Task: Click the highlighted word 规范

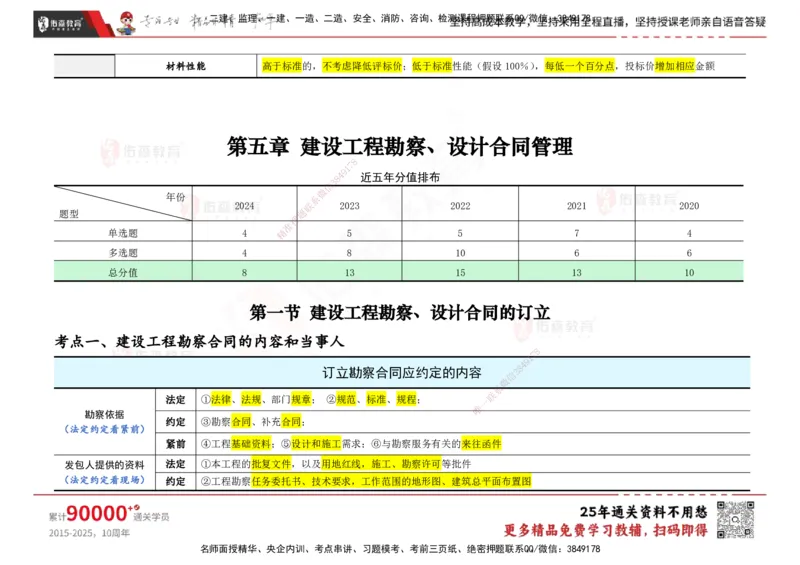Action: pyautogui.click(x=346, y=400)
